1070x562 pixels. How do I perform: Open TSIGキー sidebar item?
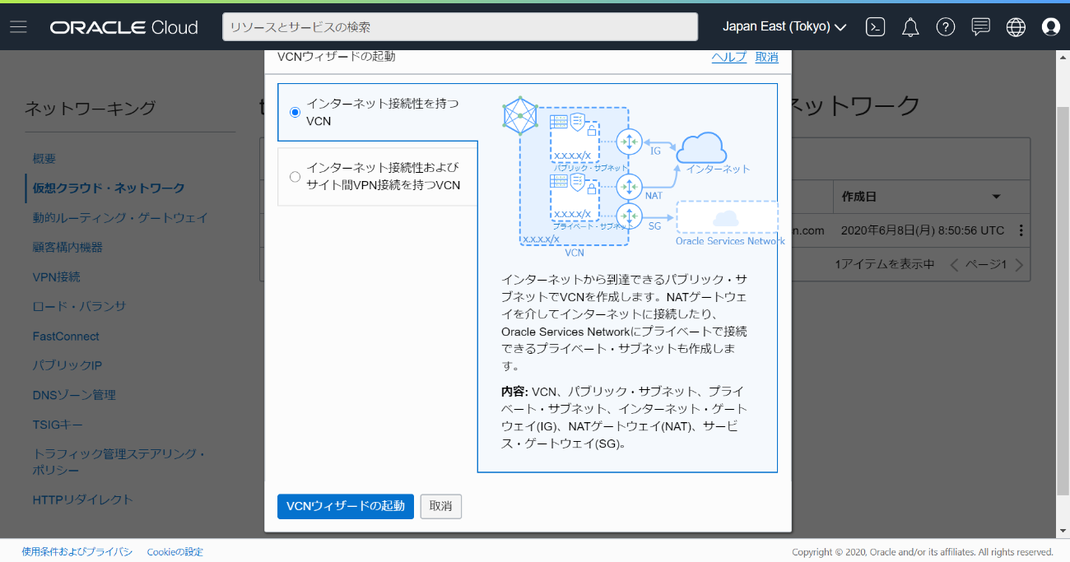tap(57, 425)
